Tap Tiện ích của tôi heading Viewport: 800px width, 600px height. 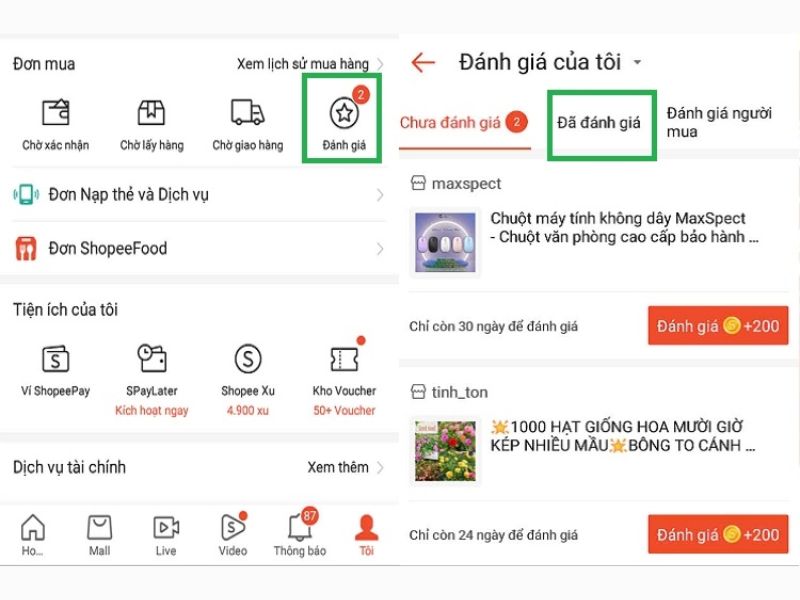(x=65, y=310)
